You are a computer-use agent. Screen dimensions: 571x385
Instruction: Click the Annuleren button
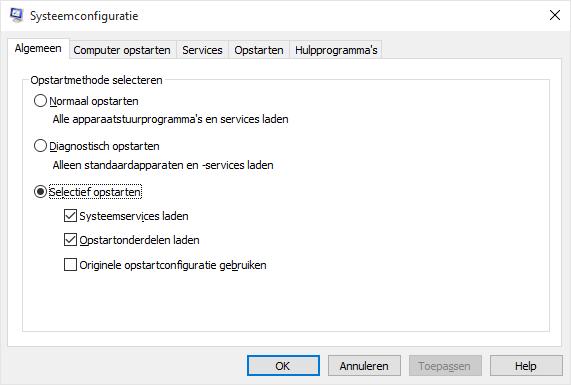point(364,366)
